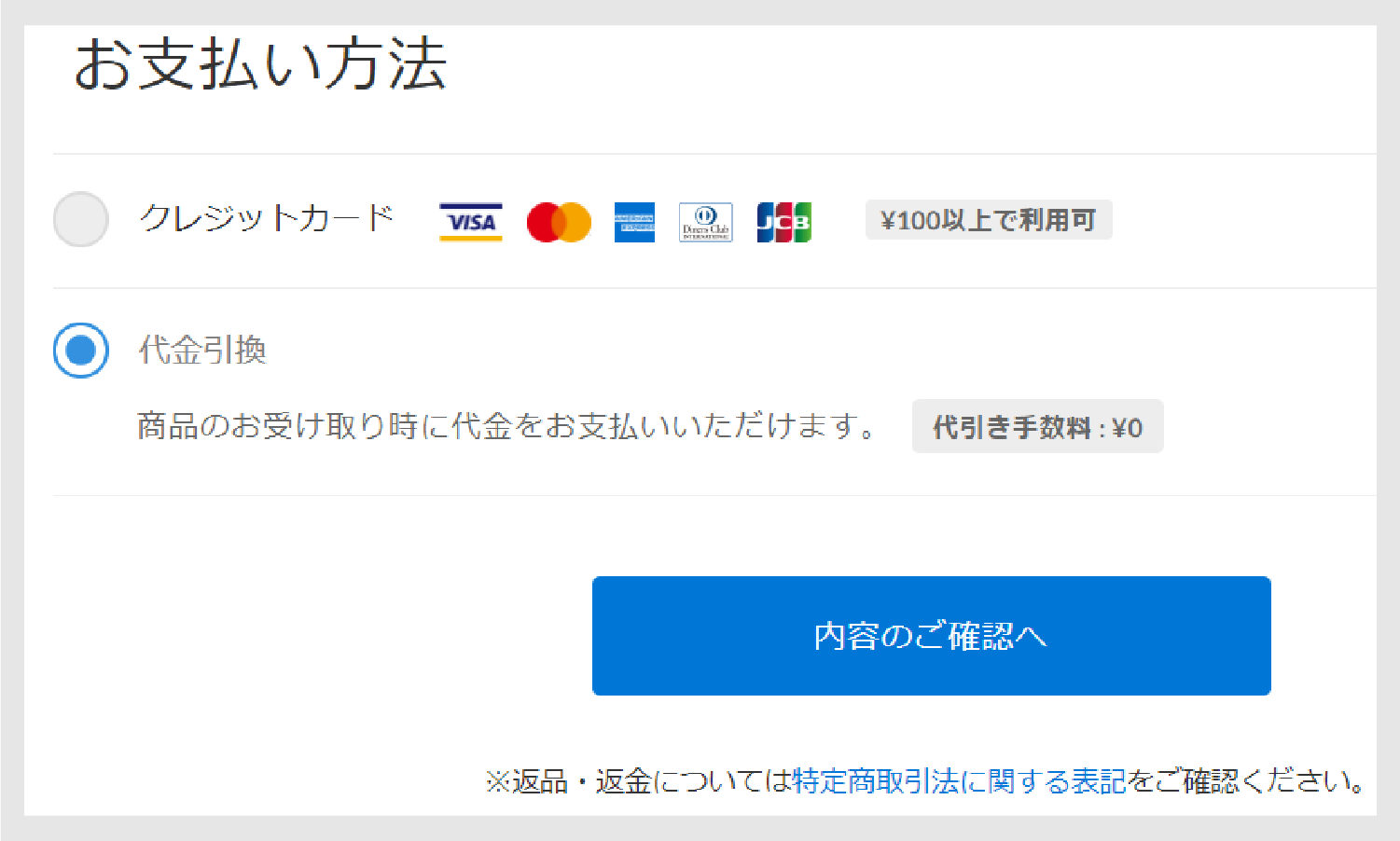Click the 代金引換 option label
The width and height of the screenshot is (1400, 841).
coord(202,351)
